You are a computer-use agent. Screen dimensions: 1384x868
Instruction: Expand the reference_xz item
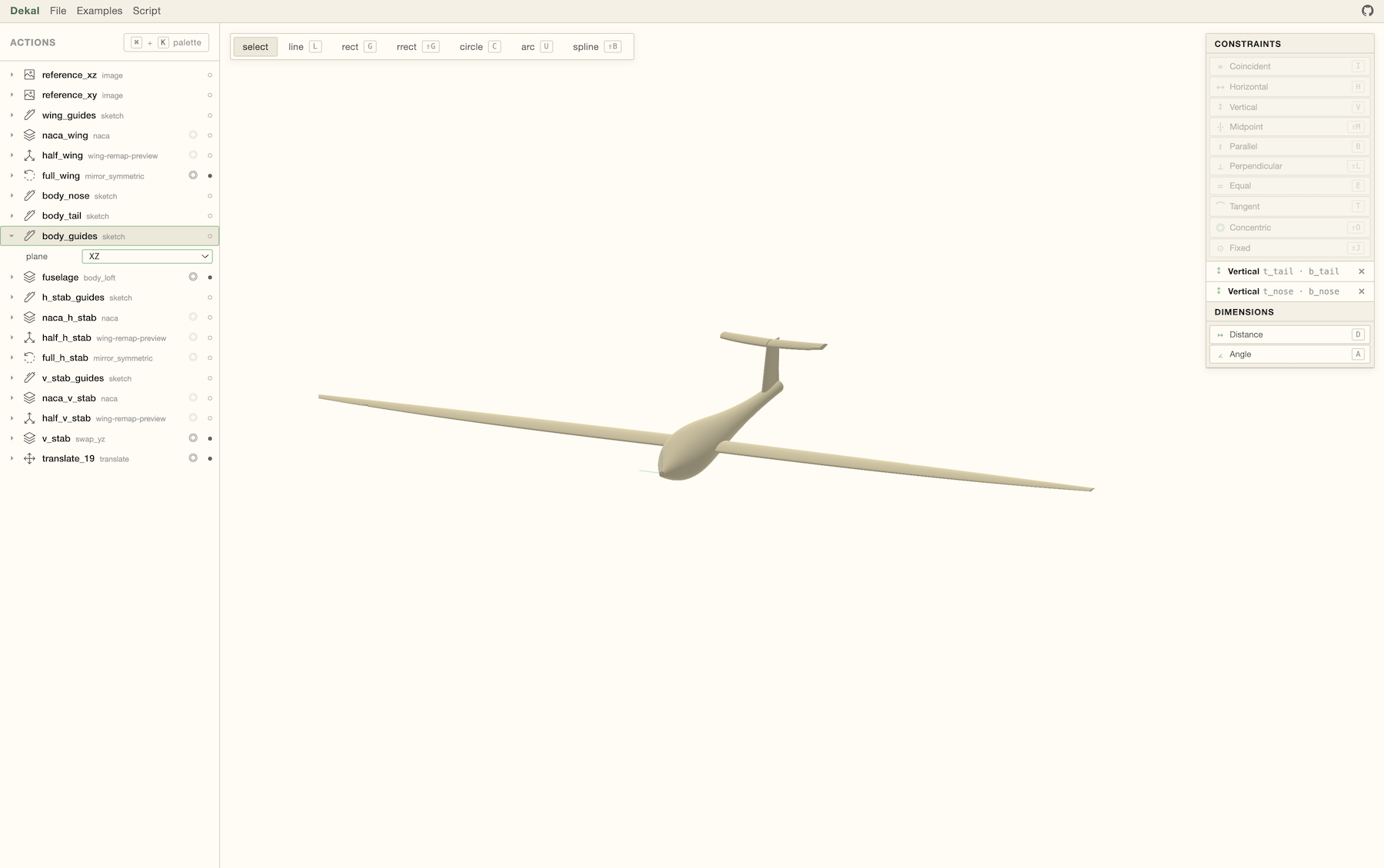point(12,75)
